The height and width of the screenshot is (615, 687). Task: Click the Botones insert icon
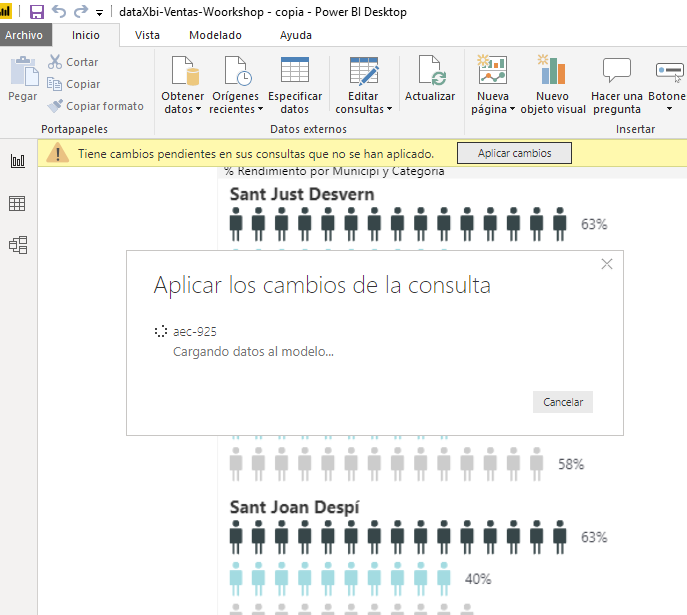click(x=669, y=71)
